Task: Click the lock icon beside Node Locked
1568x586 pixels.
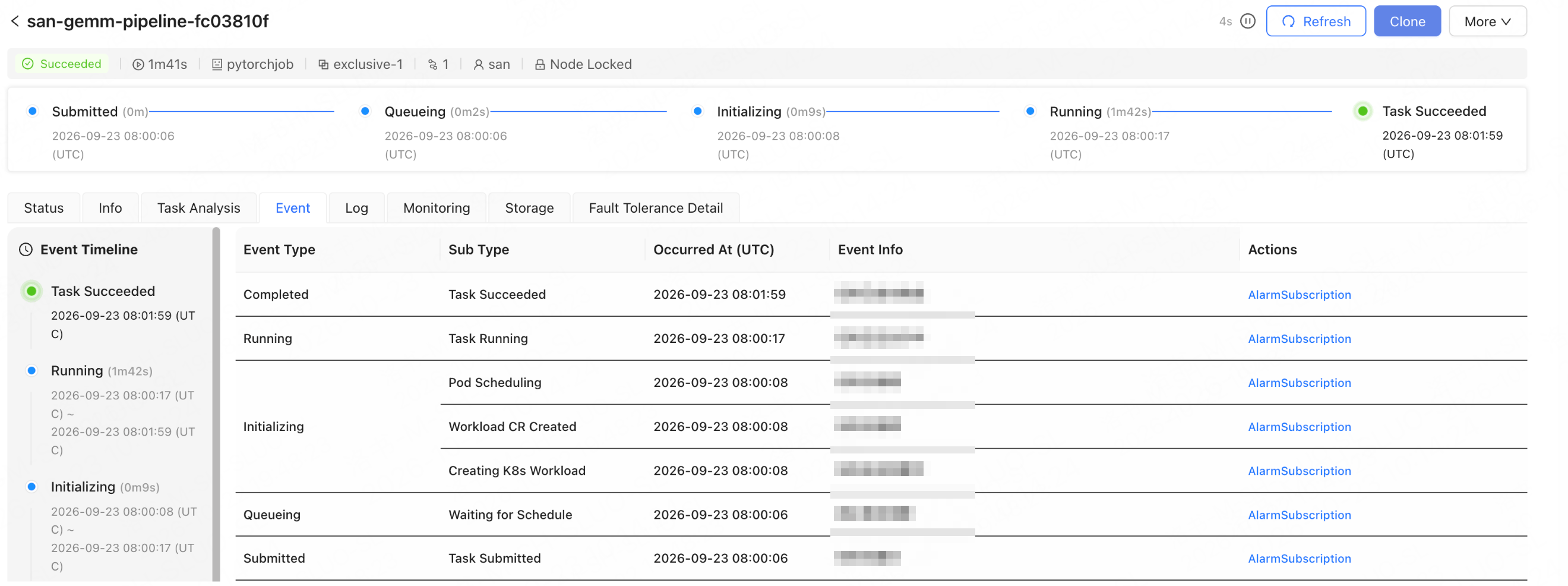Action: (539, 65)
